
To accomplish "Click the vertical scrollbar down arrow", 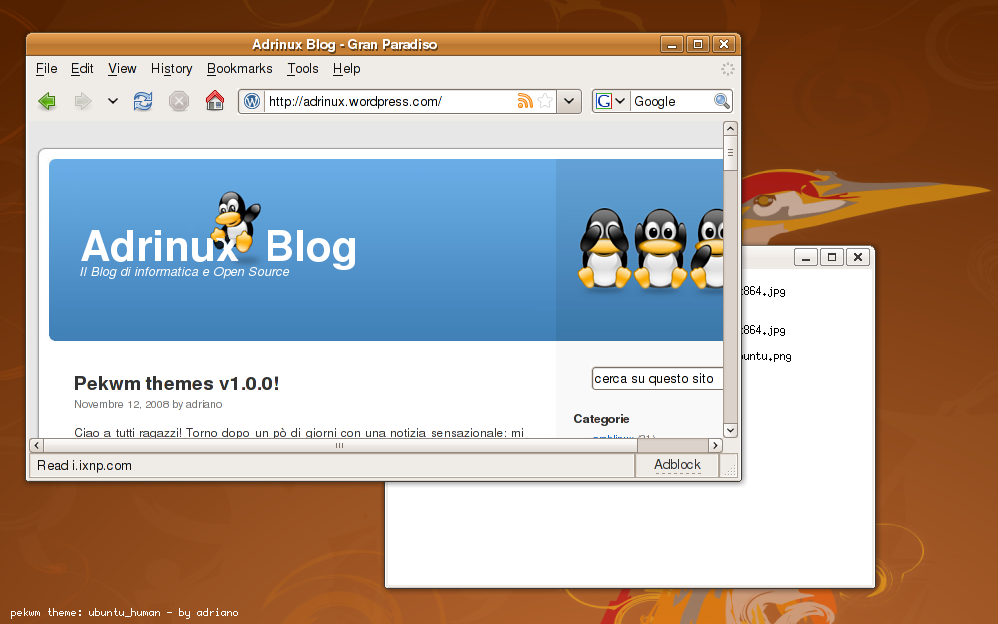I will [x=730, y=430].
